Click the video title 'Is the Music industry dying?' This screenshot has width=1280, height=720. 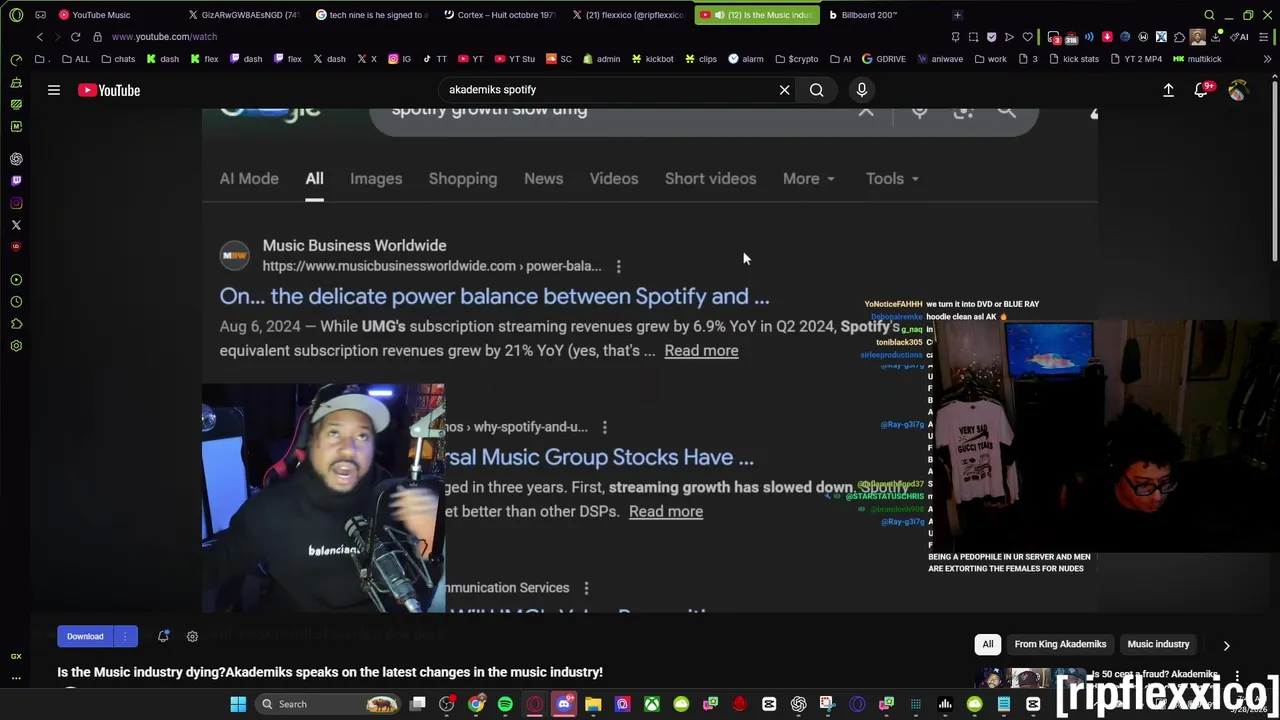click(330, 672)
